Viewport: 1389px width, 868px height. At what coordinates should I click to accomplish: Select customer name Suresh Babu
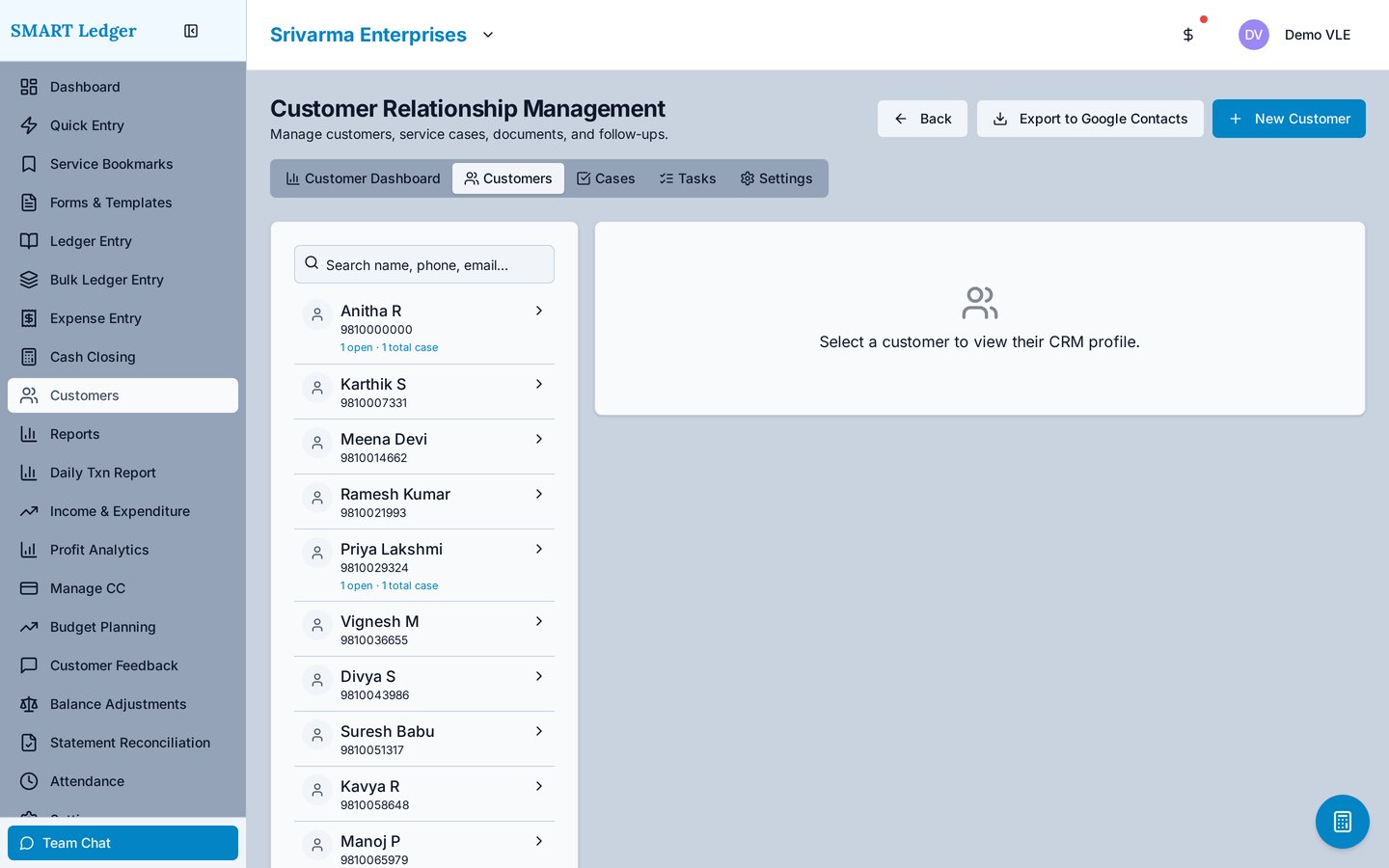tap(388, 731)
